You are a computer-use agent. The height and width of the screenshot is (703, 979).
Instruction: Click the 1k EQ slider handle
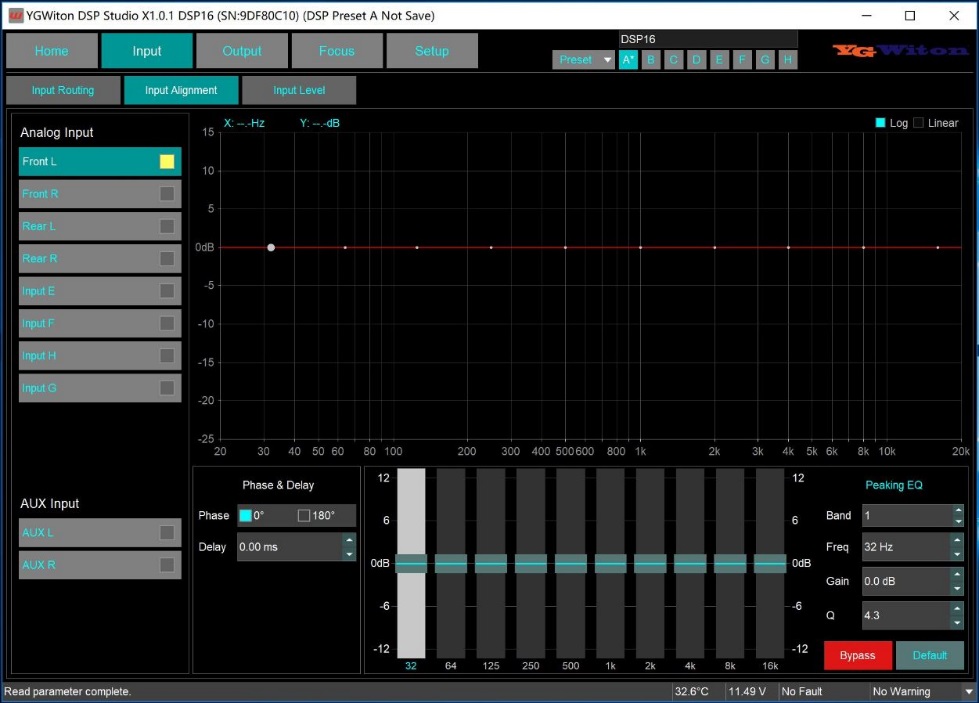[611, 564]
